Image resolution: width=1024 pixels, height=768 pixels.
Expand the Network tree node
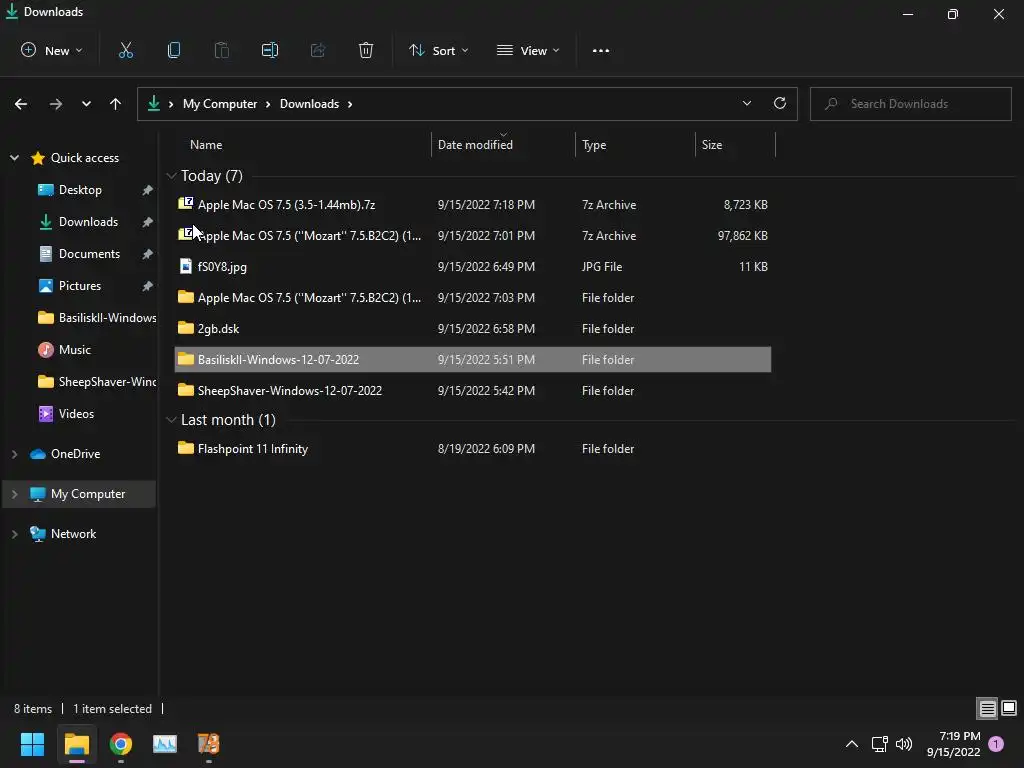tap(14, 534)
